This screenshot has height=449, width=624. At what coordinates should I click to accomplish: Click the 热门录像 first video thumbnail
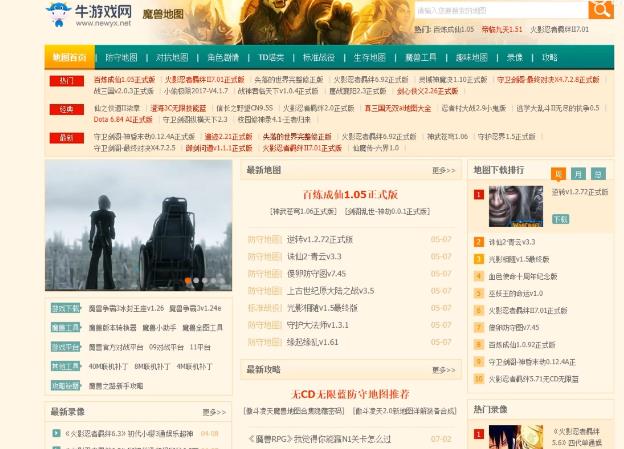coord(516,437)
